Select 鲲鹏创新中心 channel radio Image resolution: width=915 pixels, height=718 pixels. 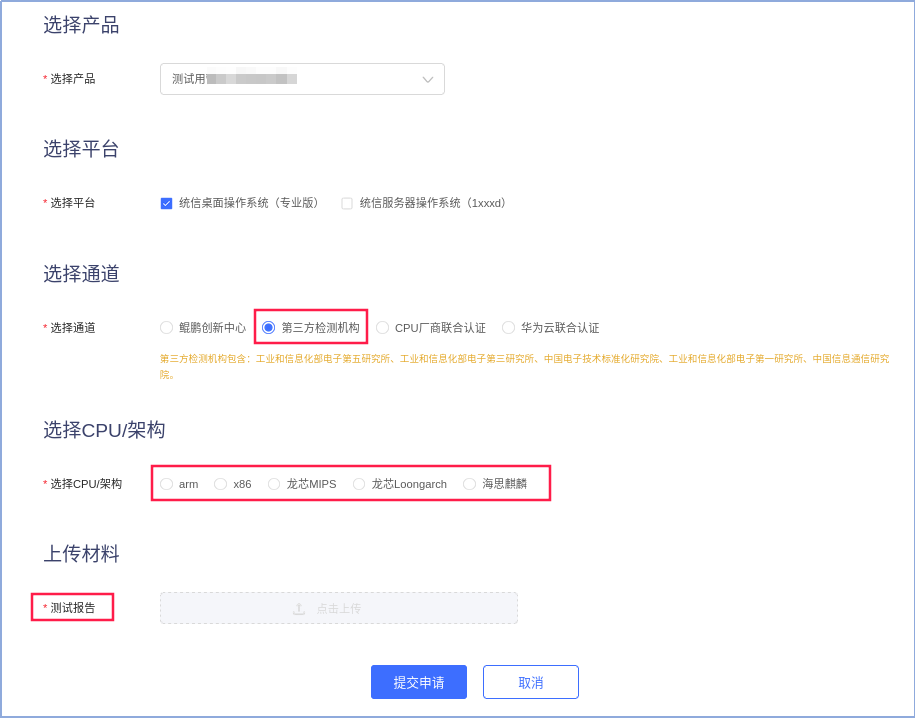click(x=166, y=327)
